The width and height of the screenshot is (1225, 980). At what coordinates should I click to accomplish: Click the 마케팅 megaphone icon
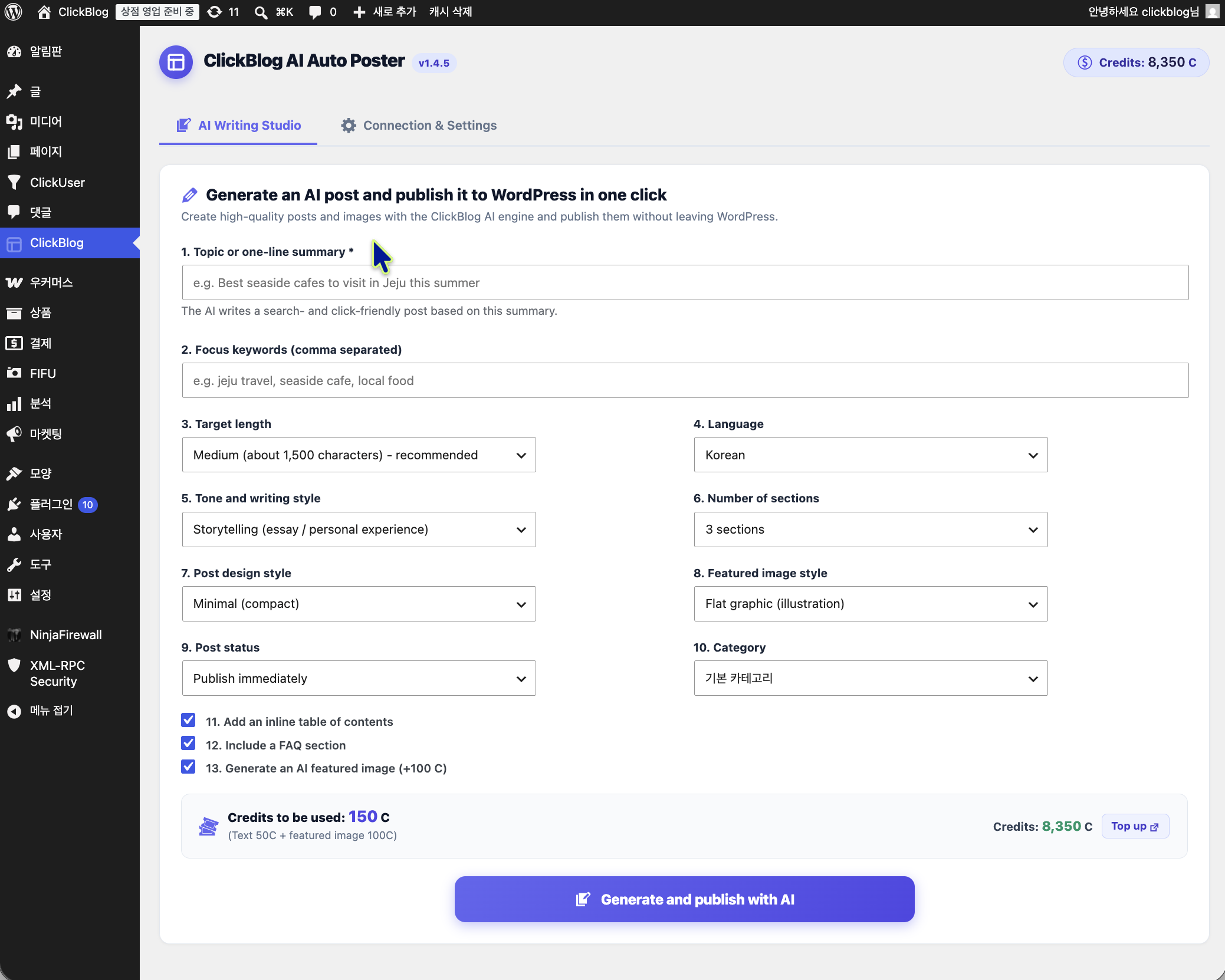pos(14,435)
